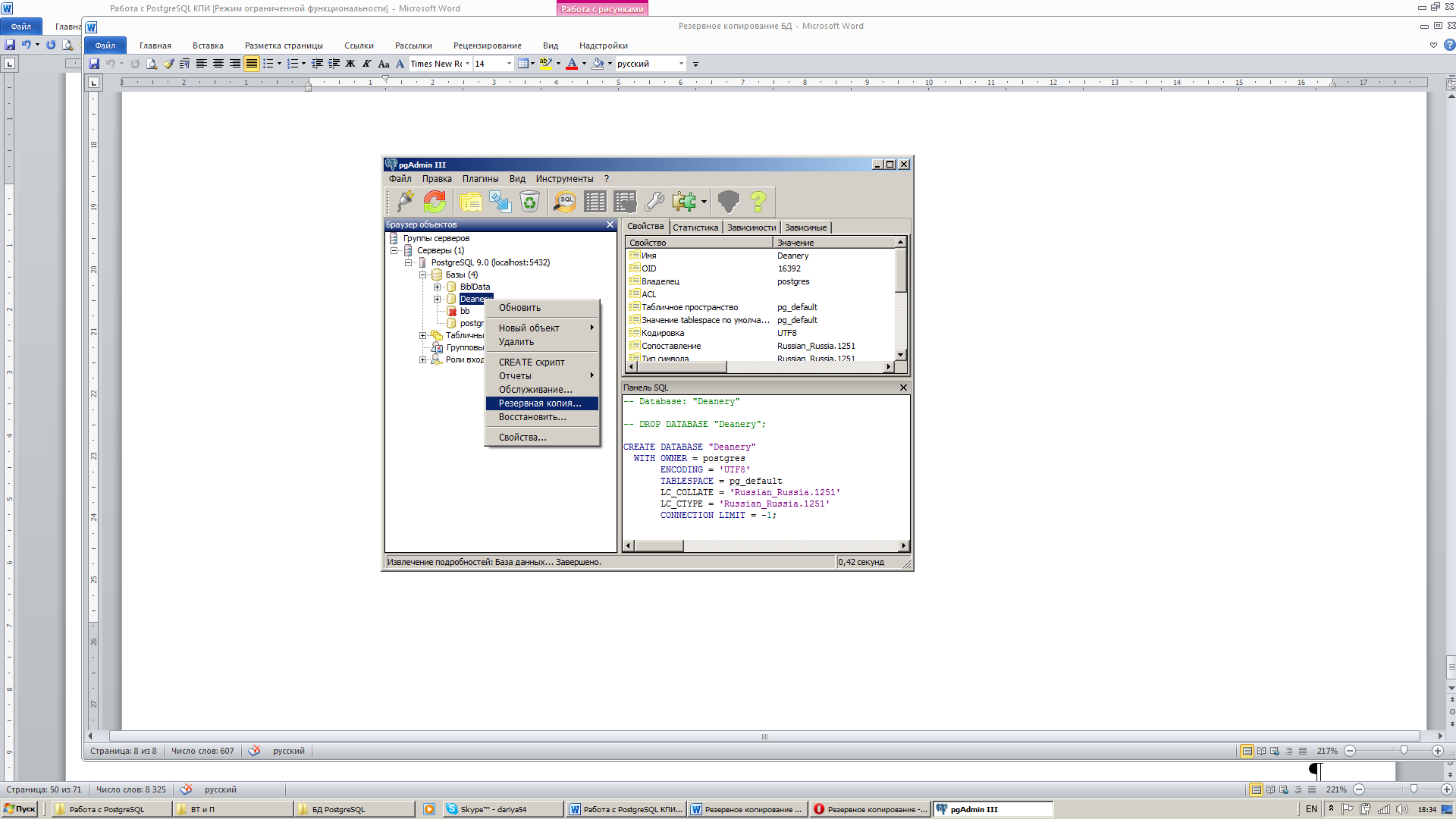The height and width of the screenshot is (819, 1456).
Task: Click pgAdmin yellow Help question-mark icon
Action: click(x=758, y=201)
